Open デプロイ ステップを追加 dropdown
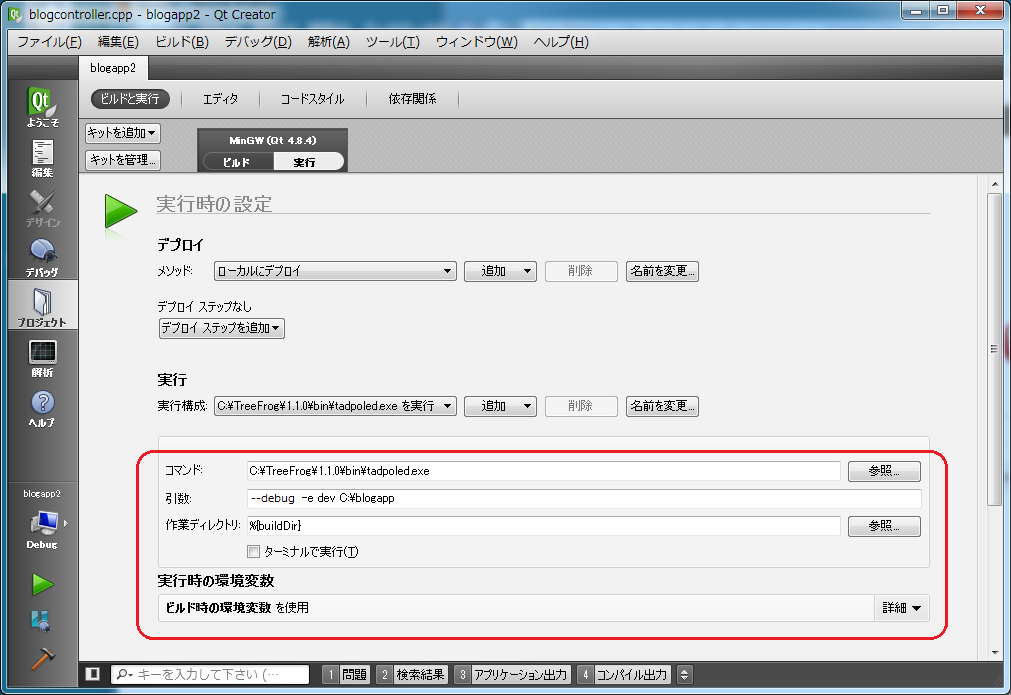Screen dimensions: 1011x695 (221, 328)
